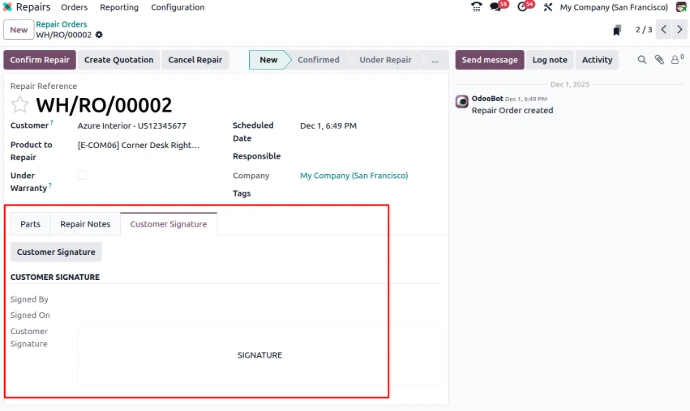Screen dimensions: 690x411
Task: Open the My Company (San Francisco) switcher
Action: pyautogui.click(x=616, y=7)
